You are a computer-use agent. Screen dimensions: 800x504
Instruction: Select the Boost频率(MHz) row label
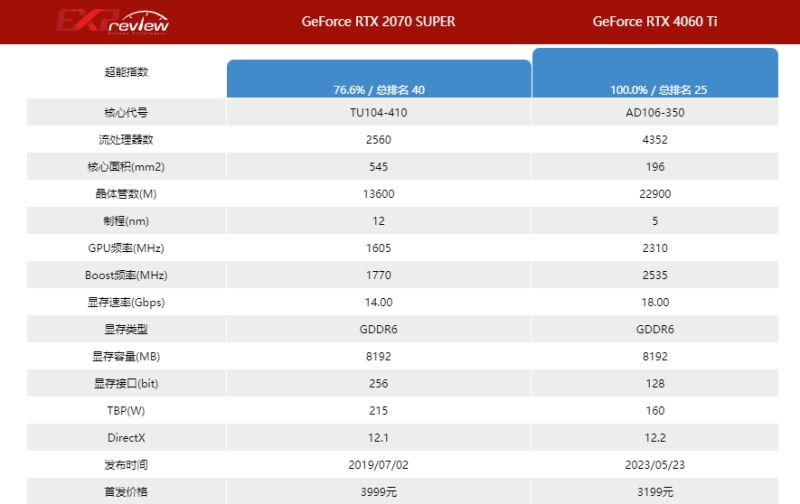tap(126, 274)
